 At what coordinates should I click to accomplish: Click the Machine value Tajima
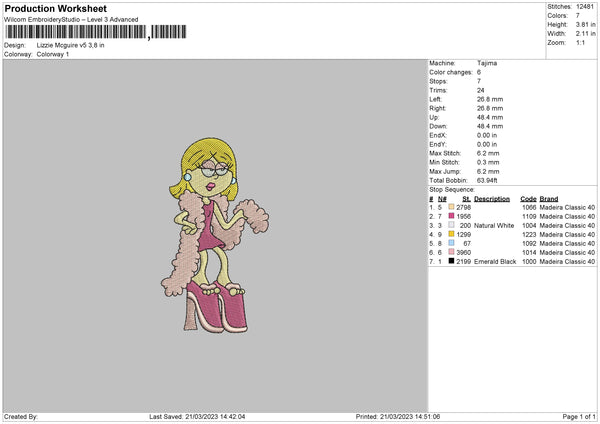click(487, 63)
